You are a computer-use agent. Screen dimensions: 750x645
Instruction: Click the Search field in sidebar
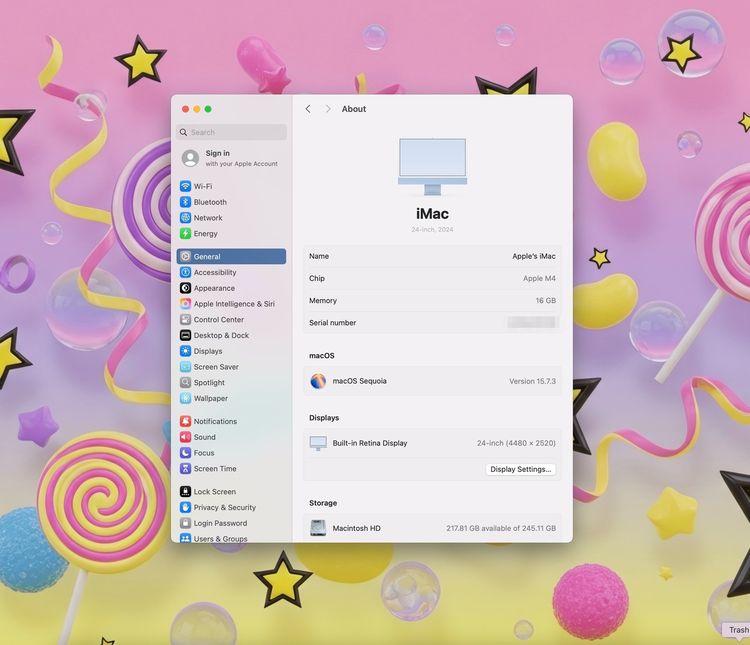pyautogui.click(x=232, y=132)
